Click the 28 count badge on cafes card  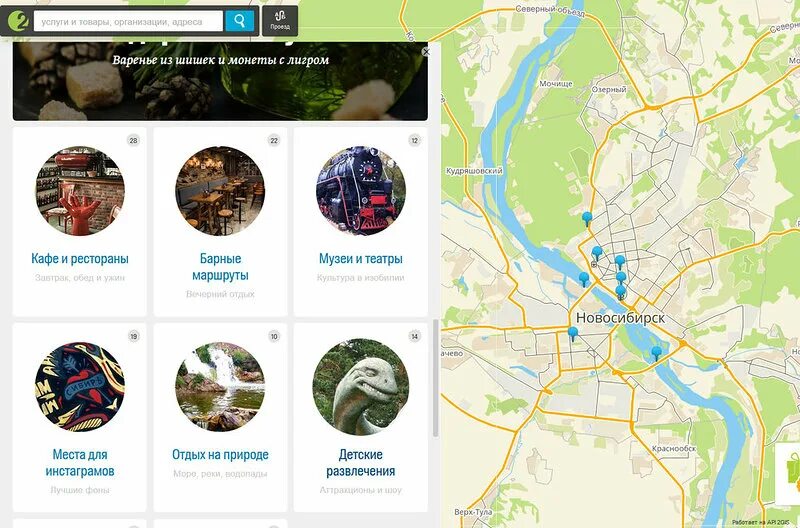click(x=133, y=140)
